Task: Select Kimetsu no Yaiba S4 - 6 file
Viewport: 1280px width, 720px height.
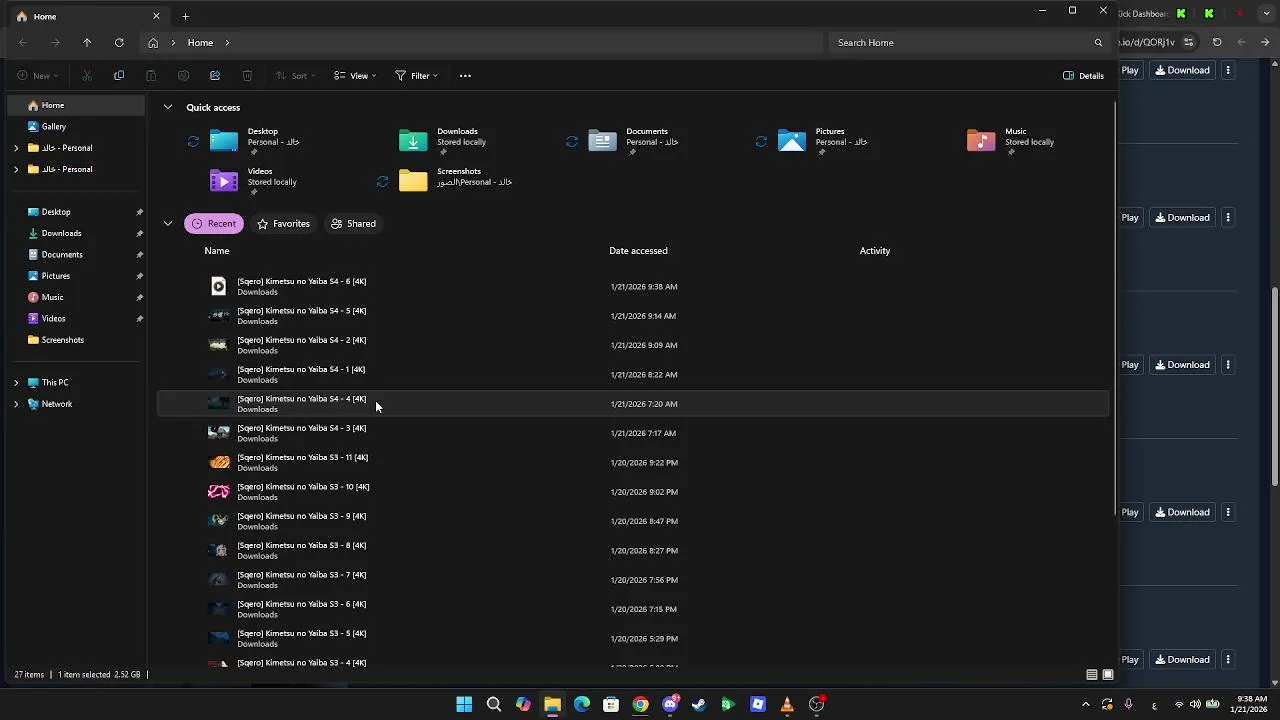Action: 633,287
